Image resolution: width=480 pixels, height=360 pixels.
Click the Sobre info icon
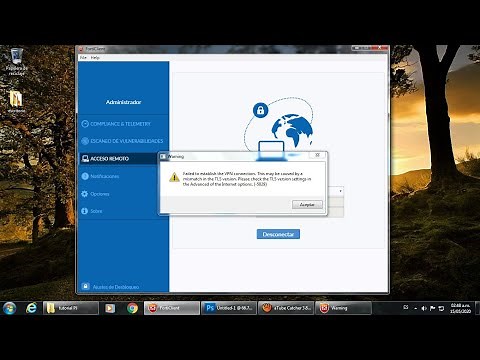coord(85,211)
